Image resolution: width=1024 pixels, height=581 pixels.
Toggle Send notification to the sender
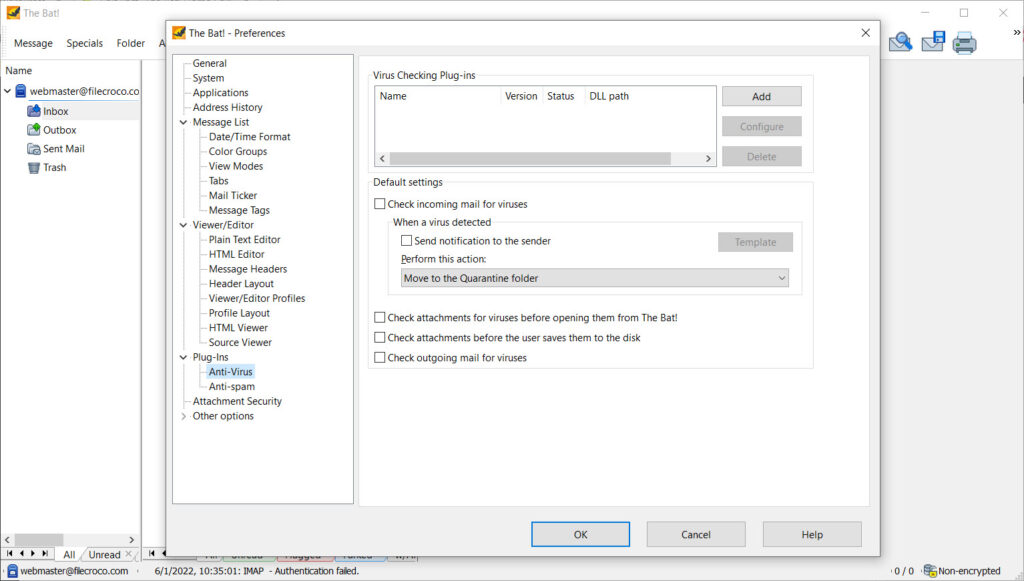pos(406,241)
